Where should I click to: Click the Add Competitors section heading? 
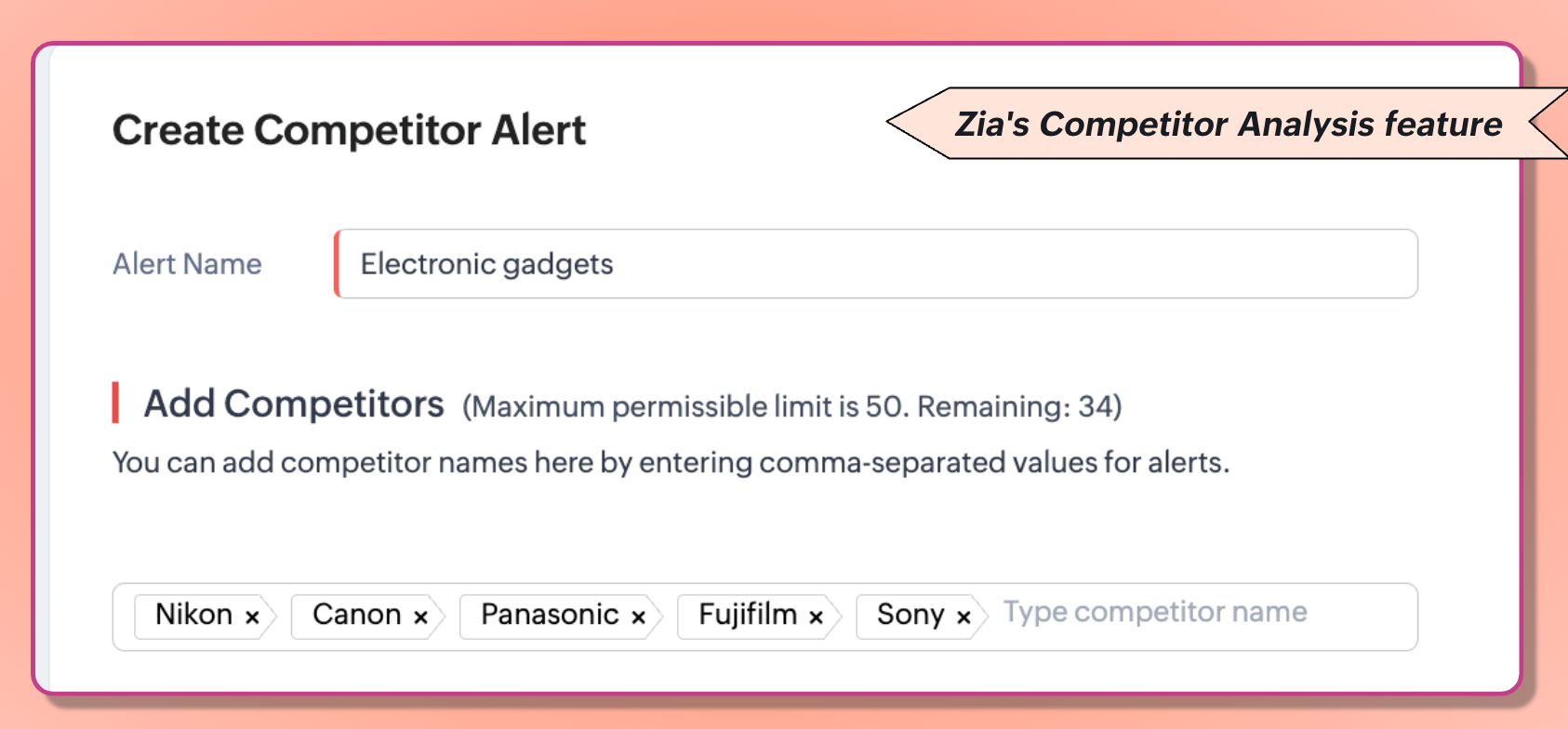tap(294, 404)
